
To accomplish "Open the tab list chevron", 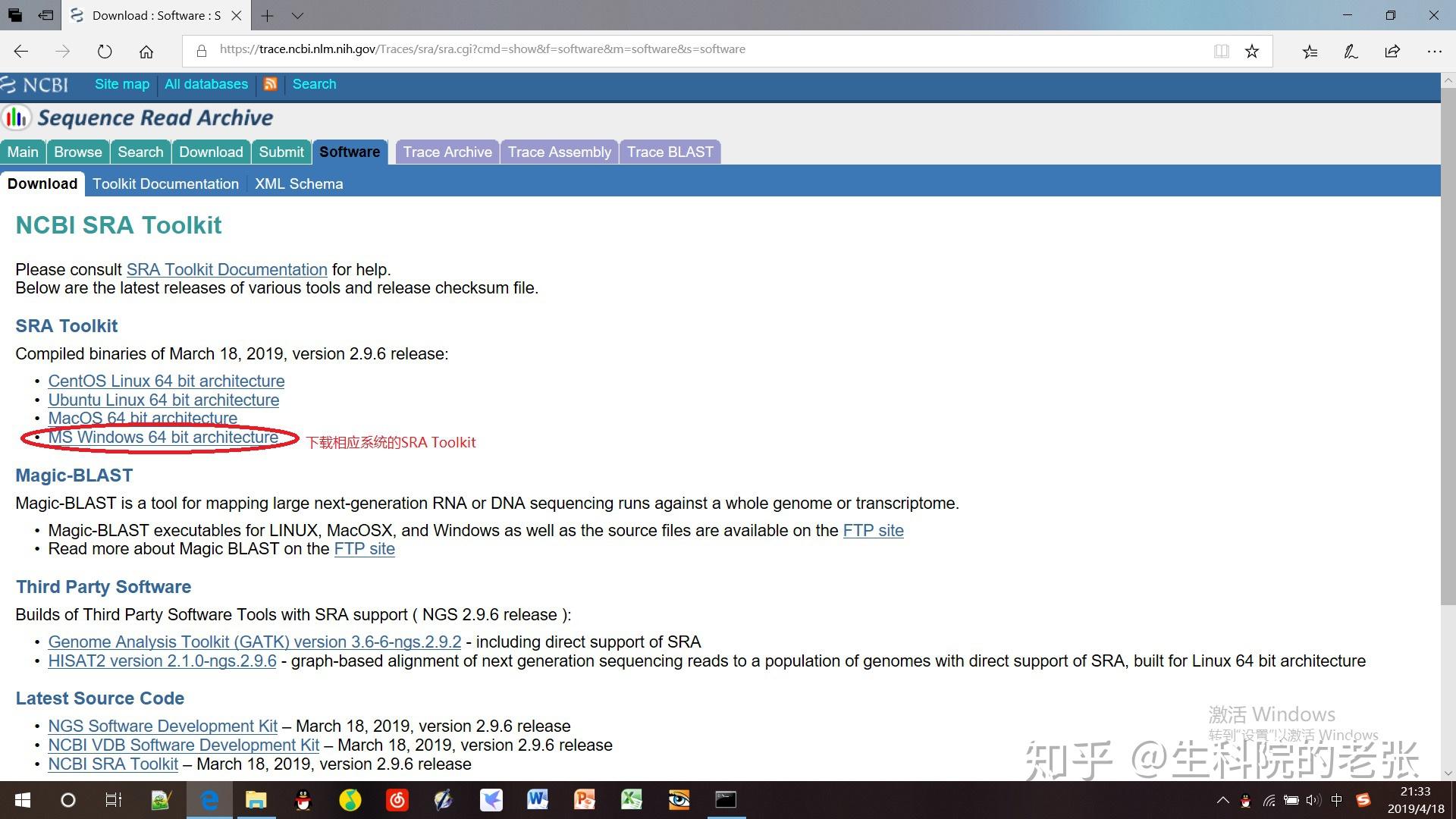I will click(298, 15).
